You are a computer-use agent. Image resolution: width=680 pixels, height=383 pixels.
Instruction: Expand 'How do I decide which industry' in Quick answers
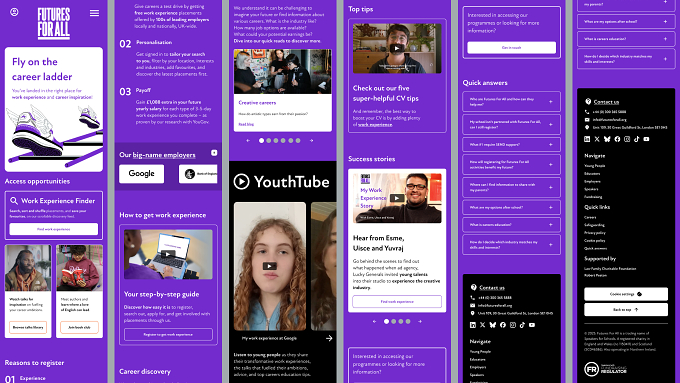[x=511, y=245]
